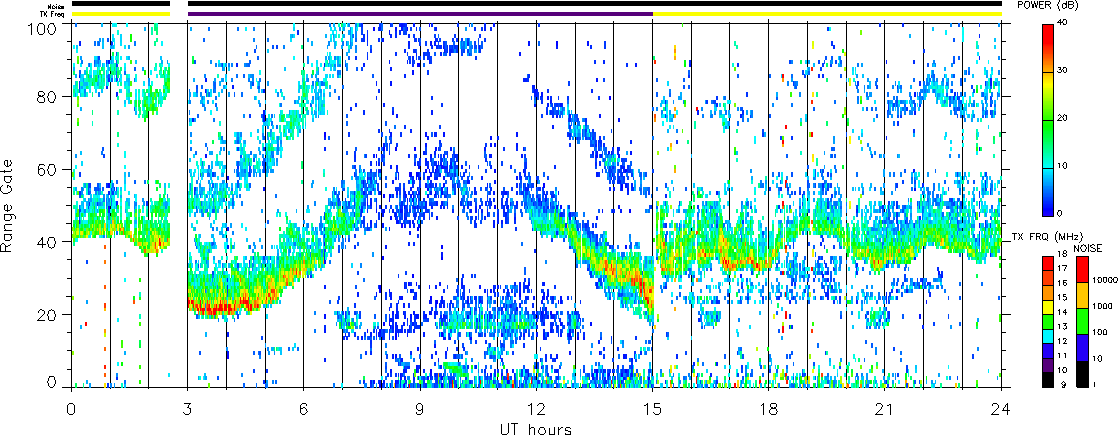Viewport: 1118px width, 435px height.
Task: Pick the green band of POWER colour bar
Action: [1048, 143]
